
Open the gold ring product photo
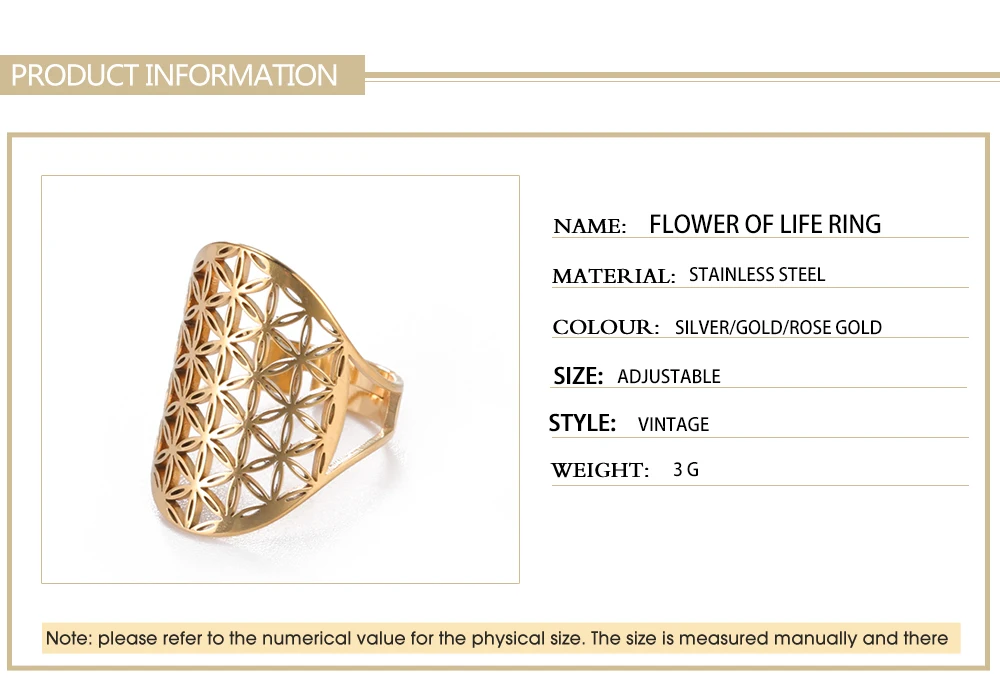(280, 379)
